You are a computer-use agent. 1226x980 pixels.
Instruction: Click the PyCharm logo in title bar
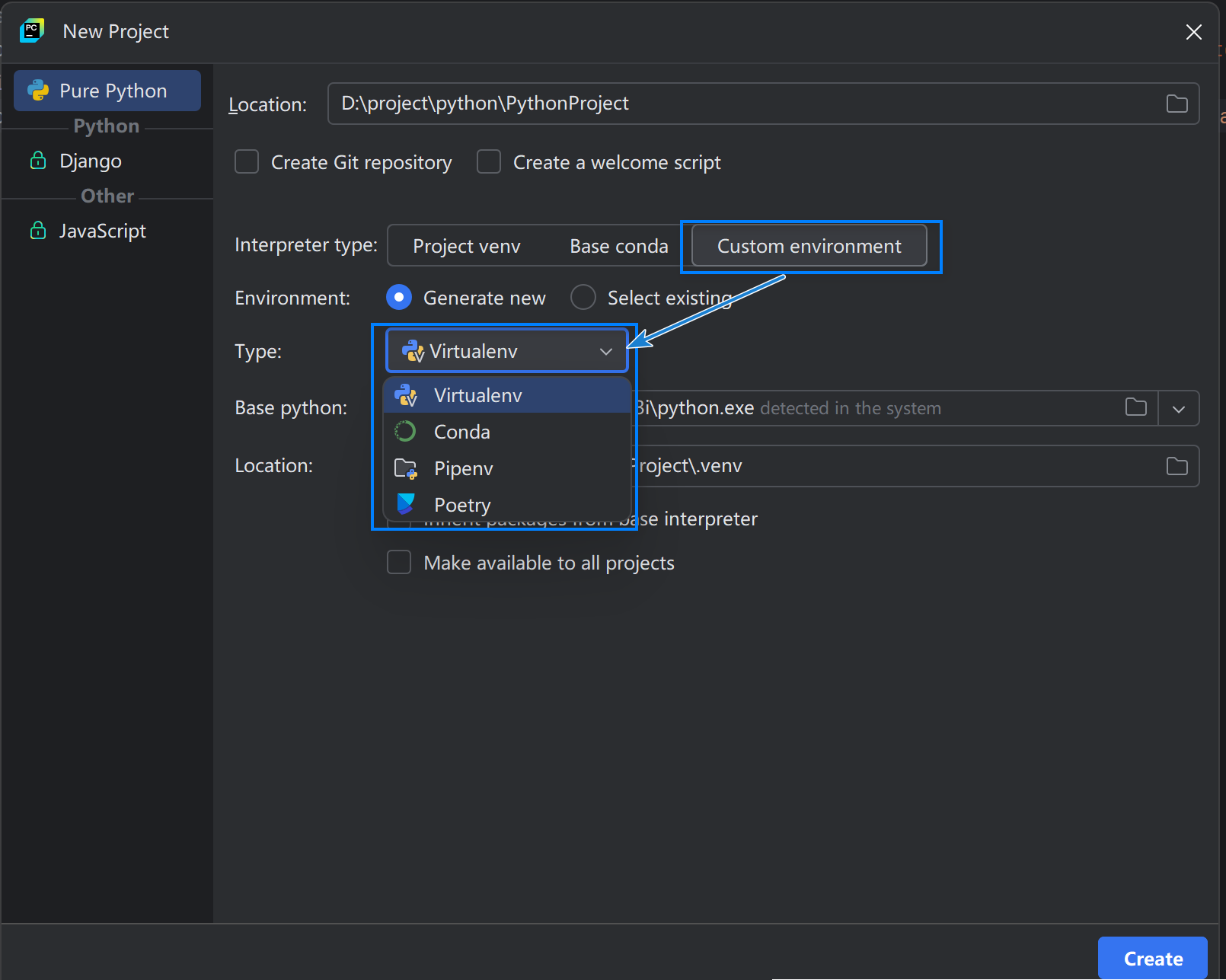[x=32, y=31]
